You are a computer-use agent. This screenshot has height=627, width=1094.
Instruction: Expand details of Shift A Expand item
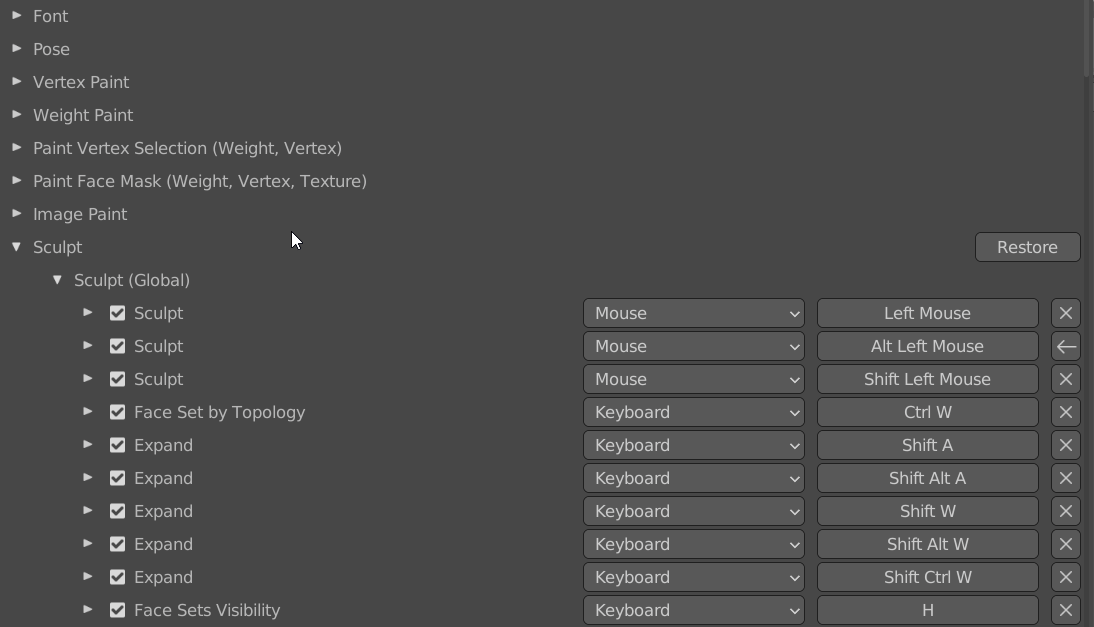coord(88,444)
